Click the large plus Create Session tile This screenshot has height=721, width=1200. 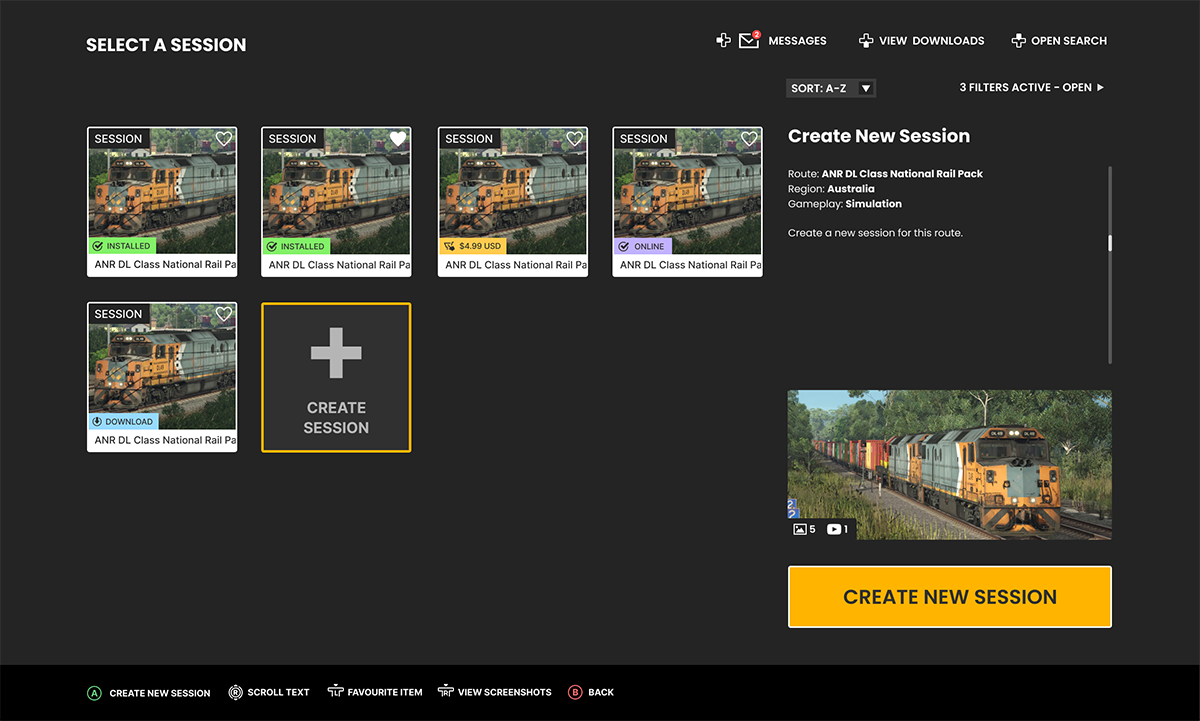(x=336, y=377)
